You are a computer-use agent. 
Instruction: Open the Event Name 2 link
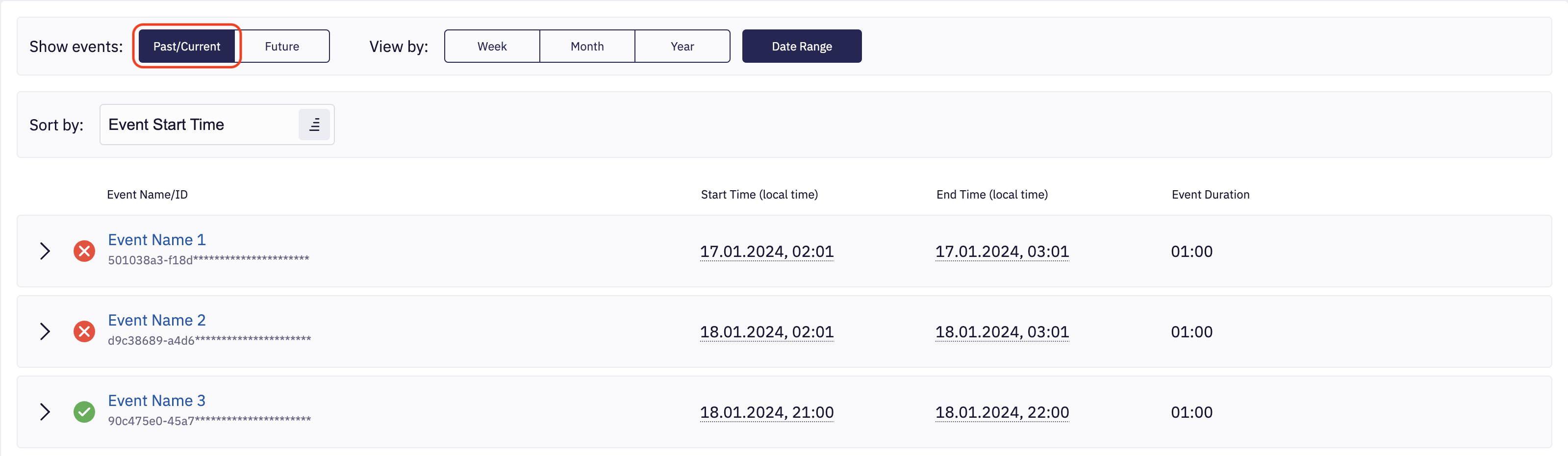coord(156,320)
